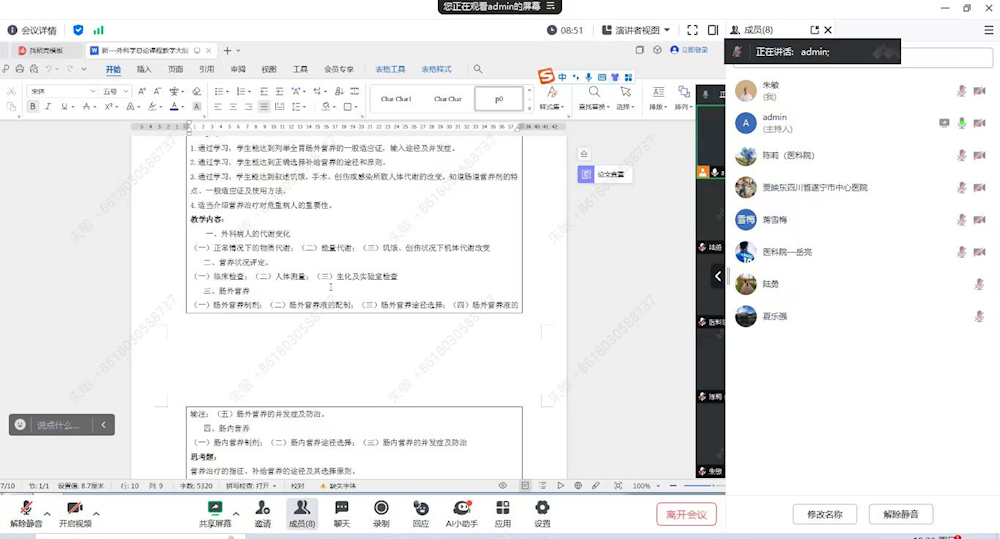The image size is (1000, 539).
Task: Click the 论文查重 side button
Action: (605, 174)
